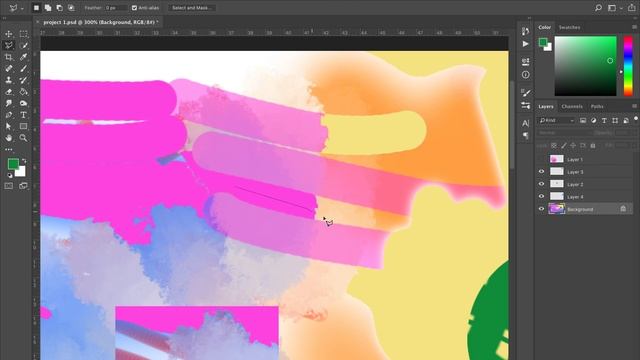
Task: Show hidden Layer 1 visibility box
Action: coord(541,159)
